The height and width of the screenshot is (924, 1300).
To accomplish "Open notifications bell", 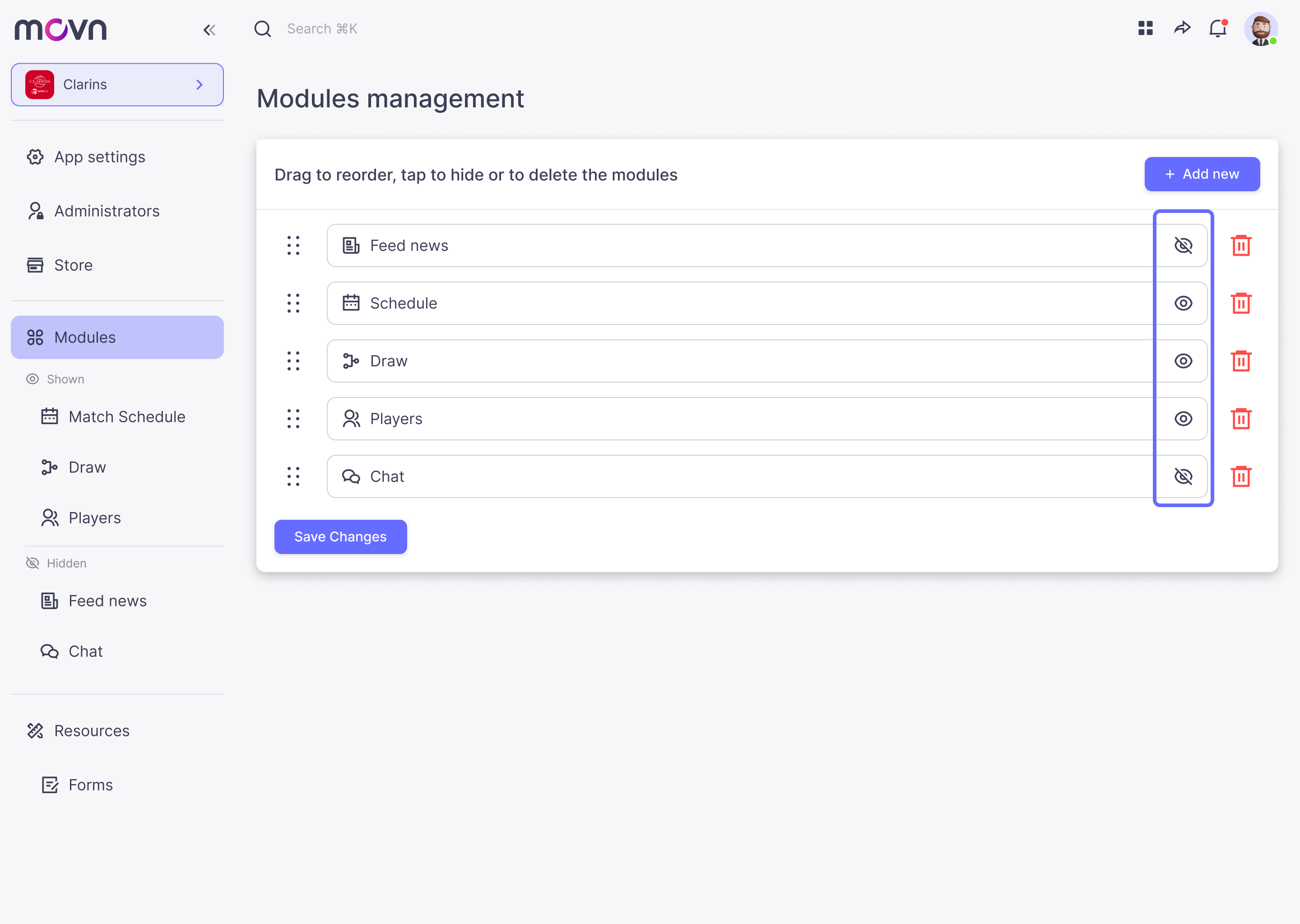I will (1217, 28).
